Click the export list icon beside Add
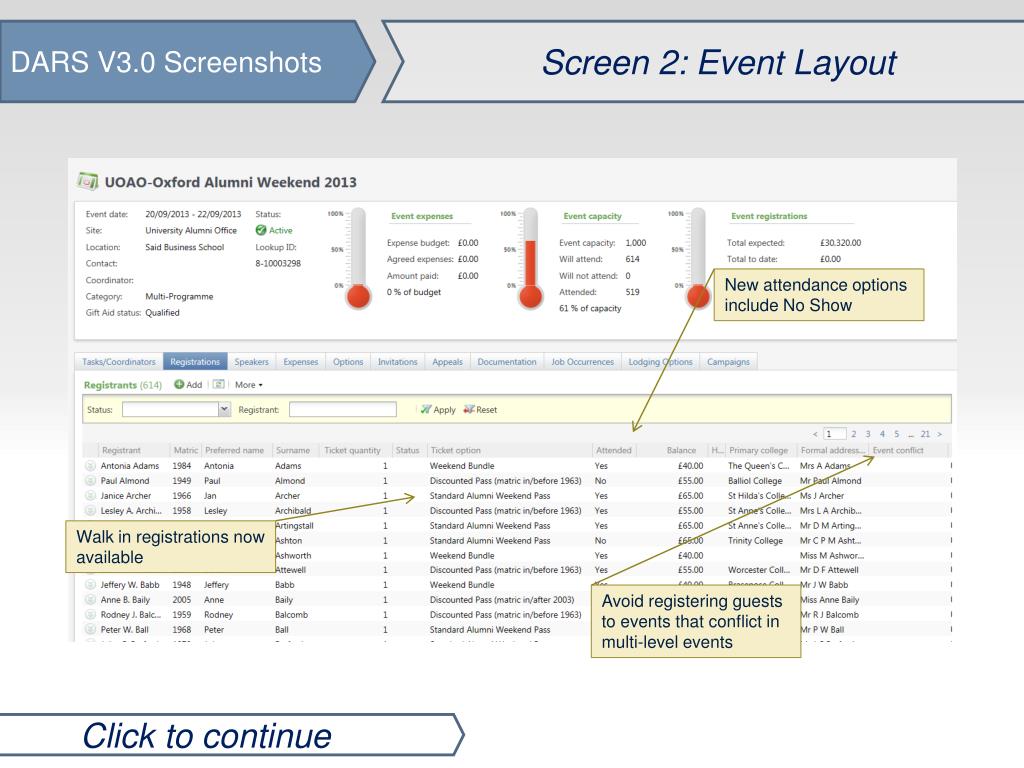Screen dimensions: 1024x768 tap(219, 385)
